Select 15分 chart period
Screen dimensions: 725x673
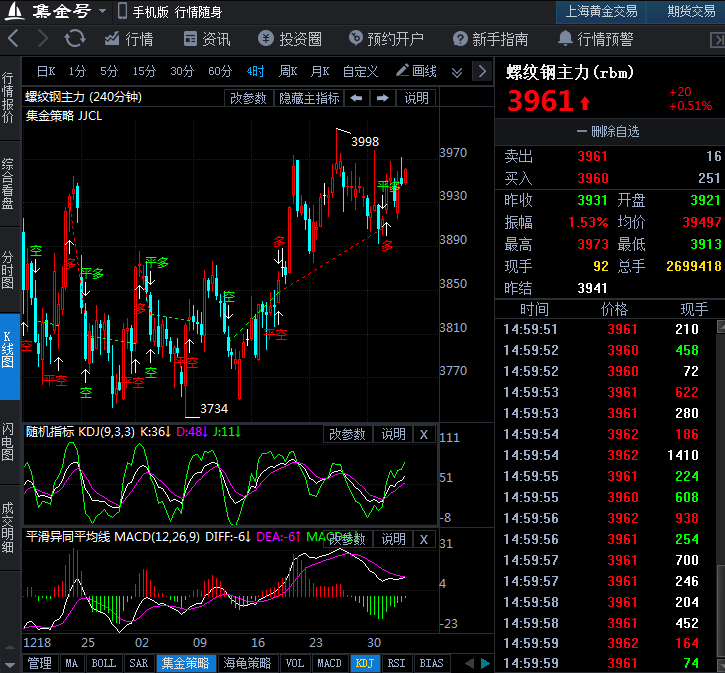(x=144, y=71)
